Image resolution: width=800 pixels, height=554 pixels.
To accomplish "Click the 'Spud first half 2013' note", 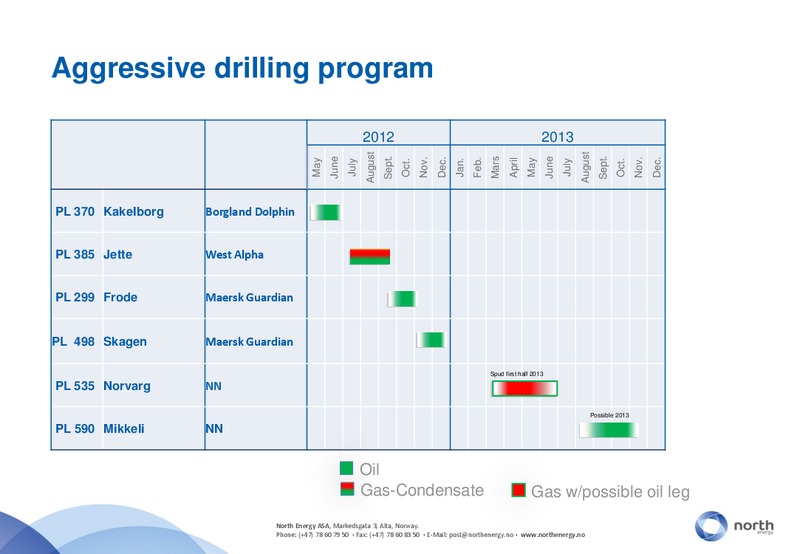I will (x=517, y=374).
